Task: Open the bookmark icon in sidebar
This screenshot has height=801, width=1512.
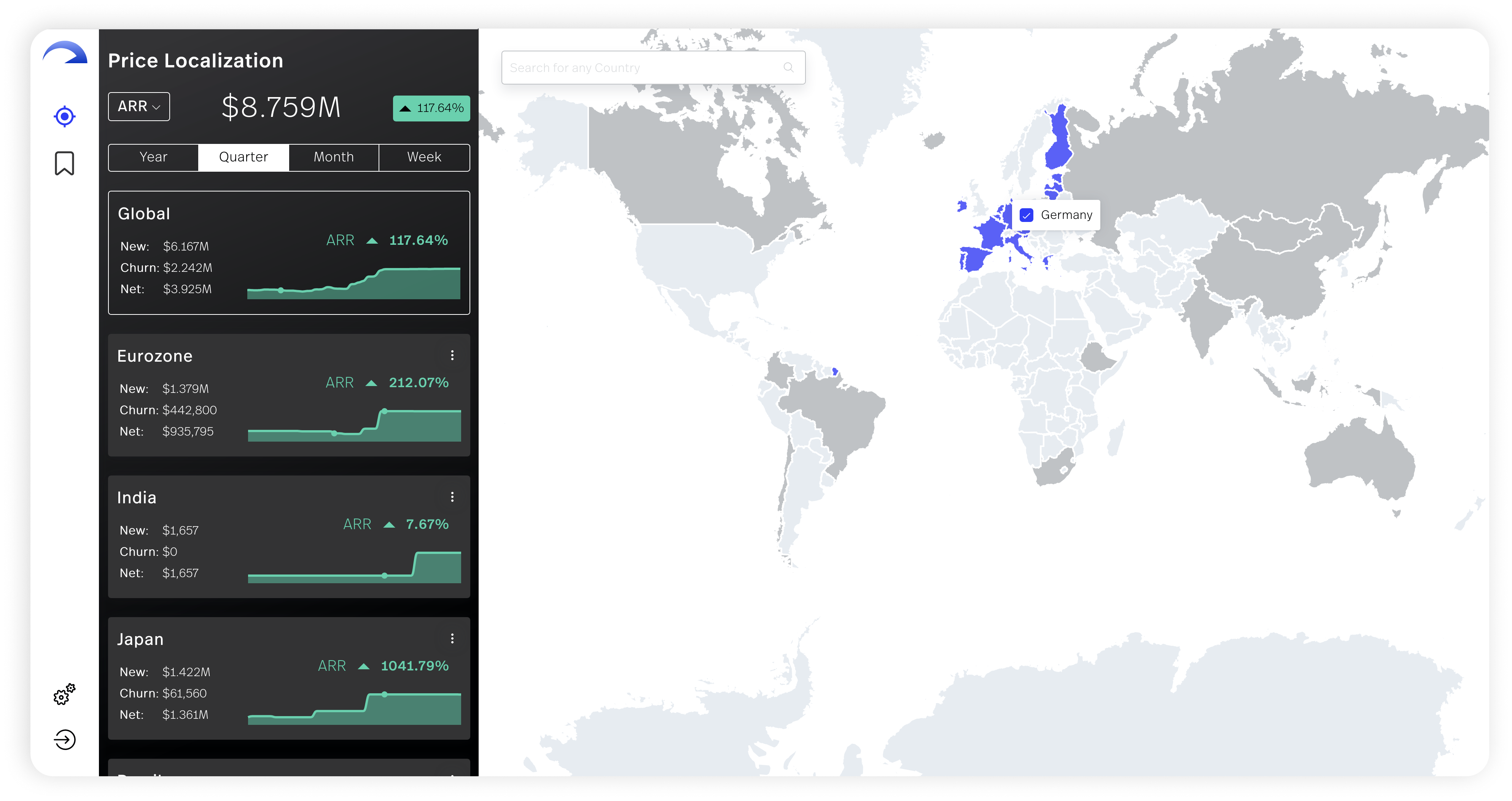Action: coord(65,163)
